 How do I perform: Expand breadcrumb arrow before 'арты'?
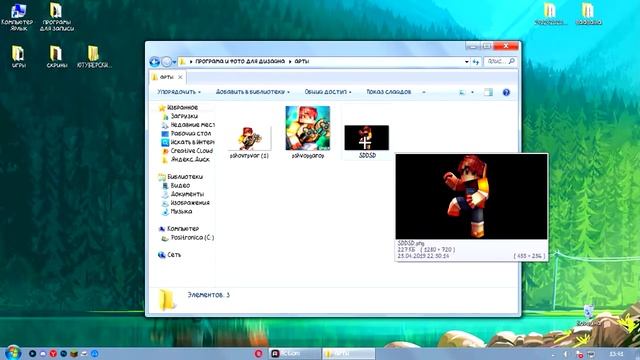(290, 62)
